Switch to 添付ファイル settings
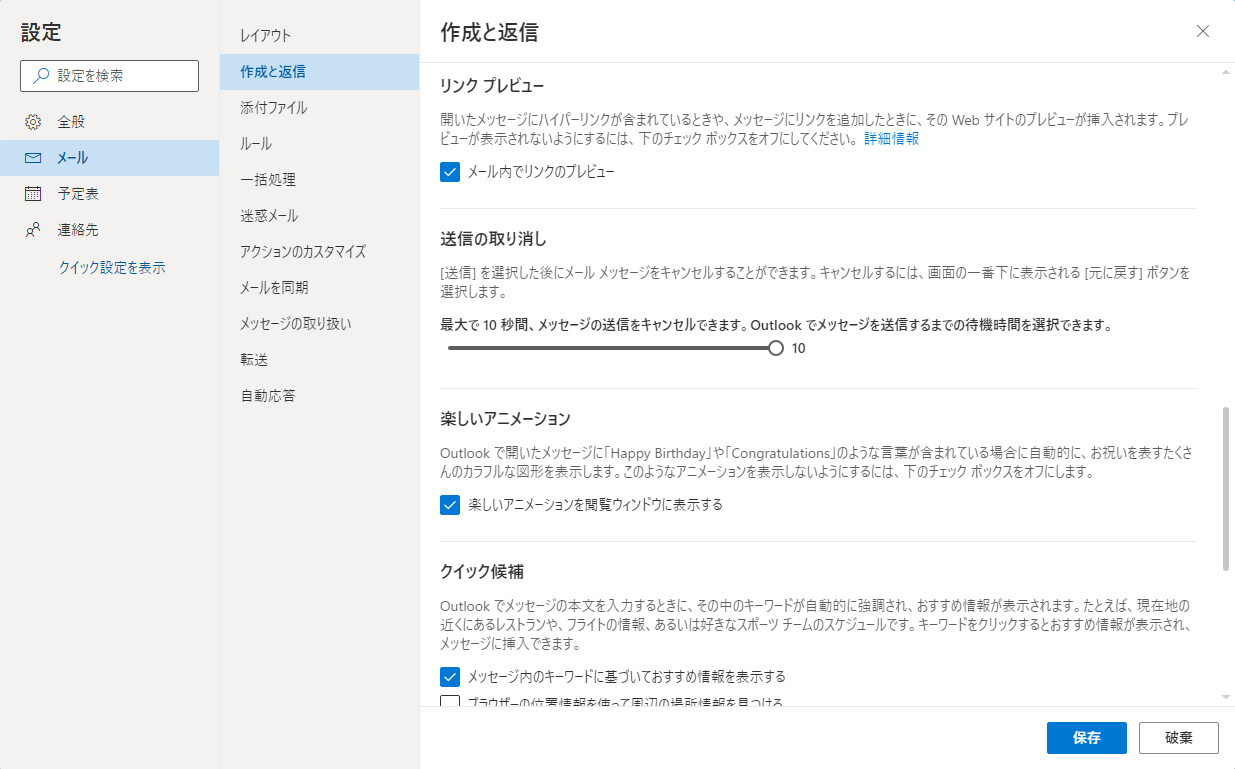 [x=277, y=107]
